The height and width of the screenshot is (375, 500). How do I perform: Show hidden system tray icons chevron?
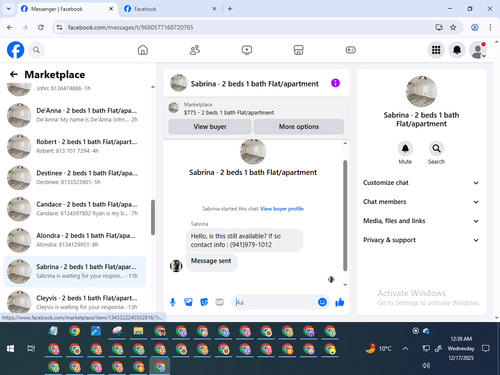point(405,349)
